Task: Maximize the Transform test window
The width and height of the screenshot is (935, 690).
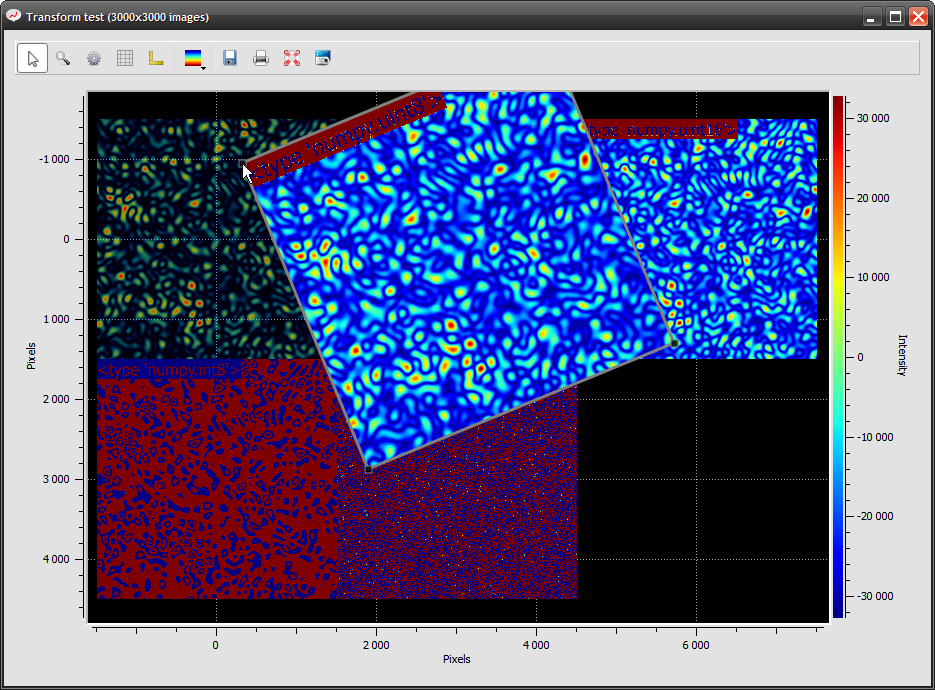Action: (x=895, y=17)
